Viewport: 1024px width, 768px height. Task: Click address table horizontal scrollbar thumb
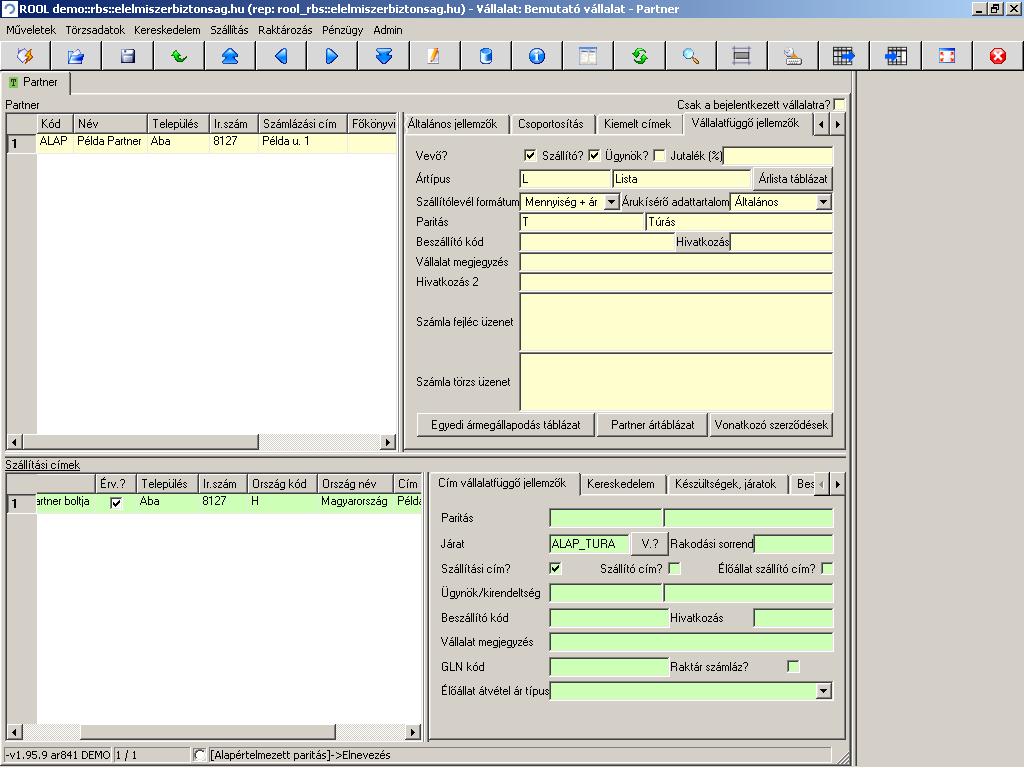point(207,732)
